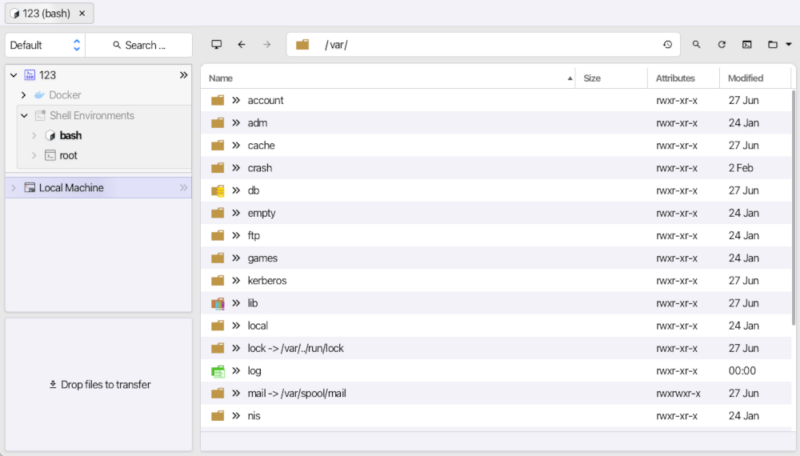Open the new folder dropdown arrow
Viewport: 800px width, 456px height.
(x=789, y=45)
